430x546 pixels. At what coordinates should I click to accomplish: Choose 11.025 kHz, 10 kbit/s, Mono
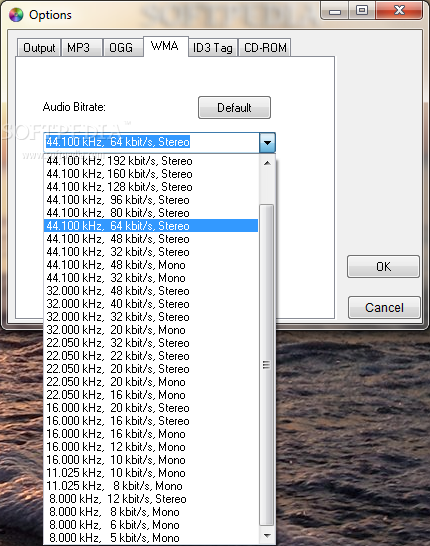pos(151,473)
